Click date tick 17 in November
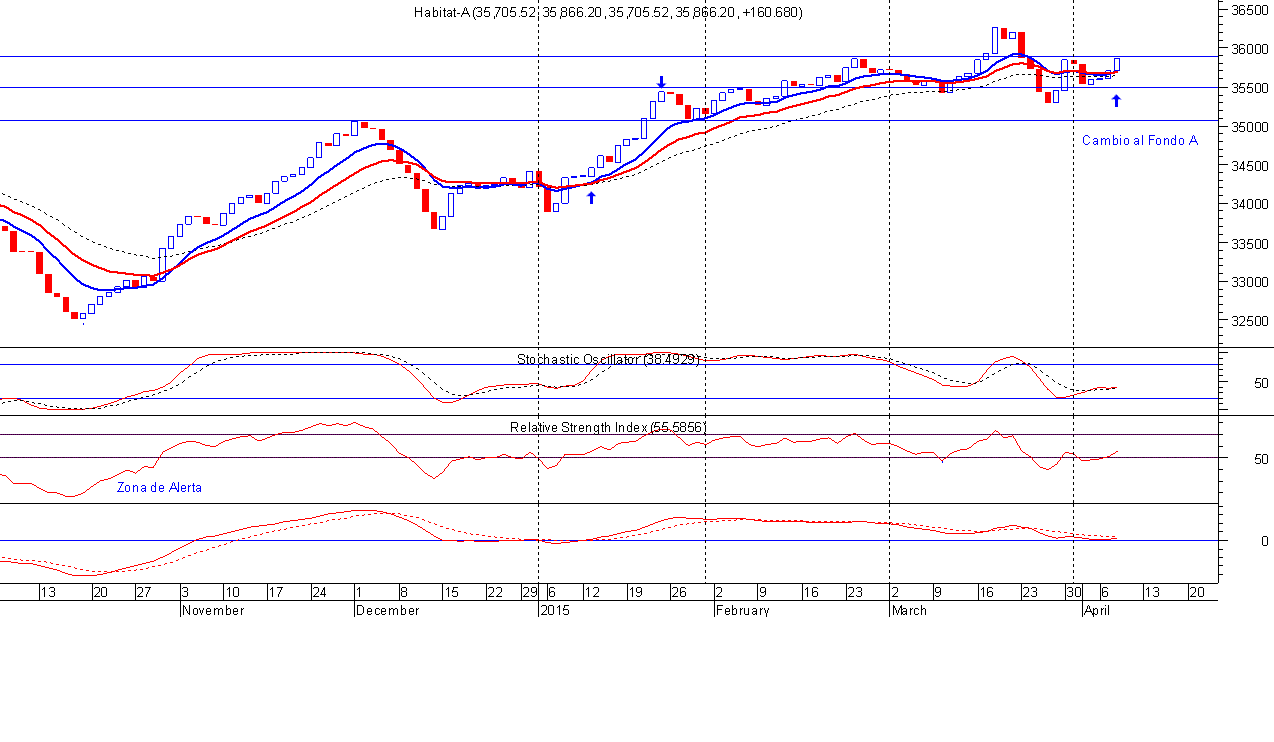 275,592
